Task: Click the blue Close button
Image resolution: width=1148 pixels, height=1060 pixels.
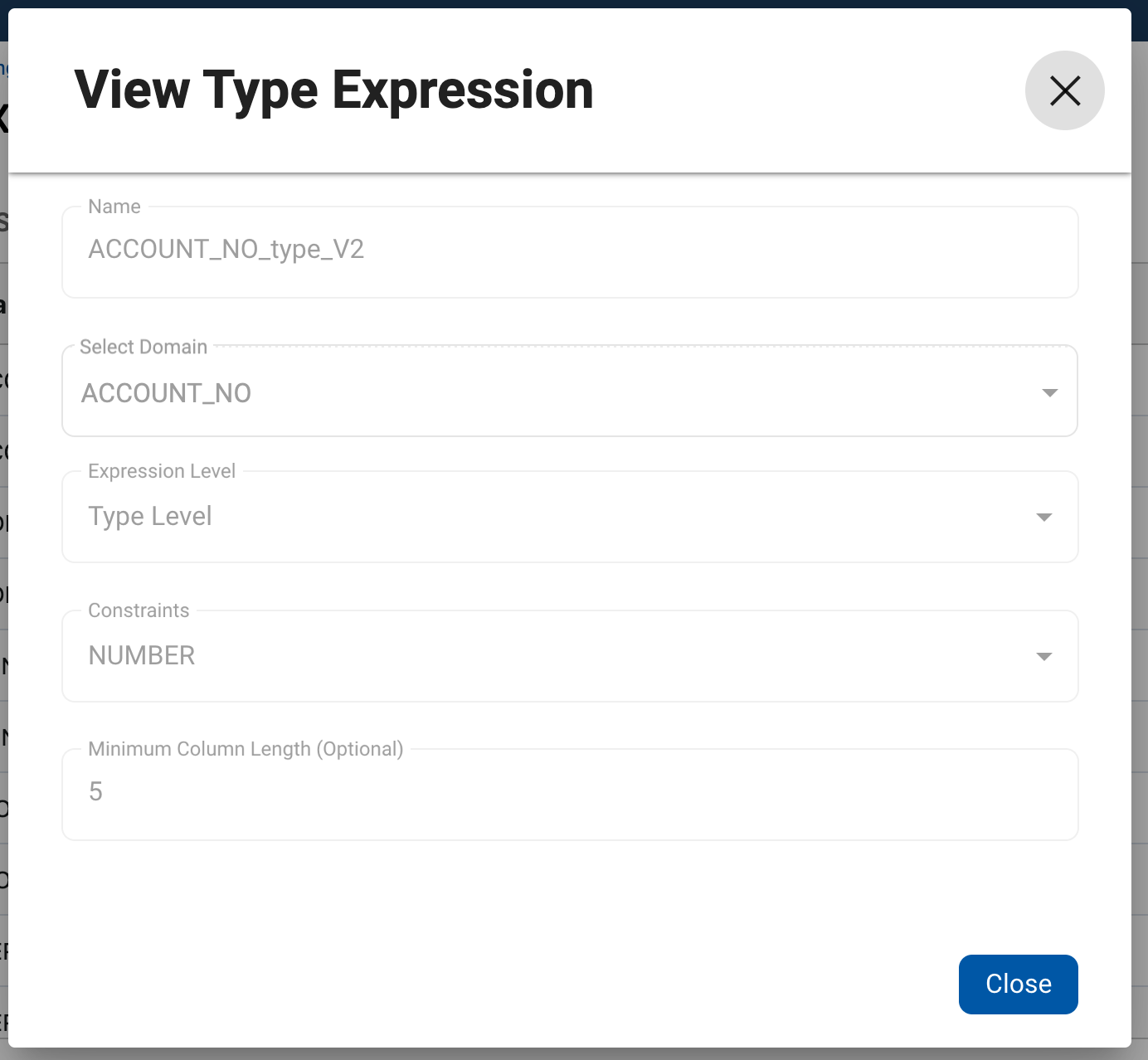Action: [1018, 984]
